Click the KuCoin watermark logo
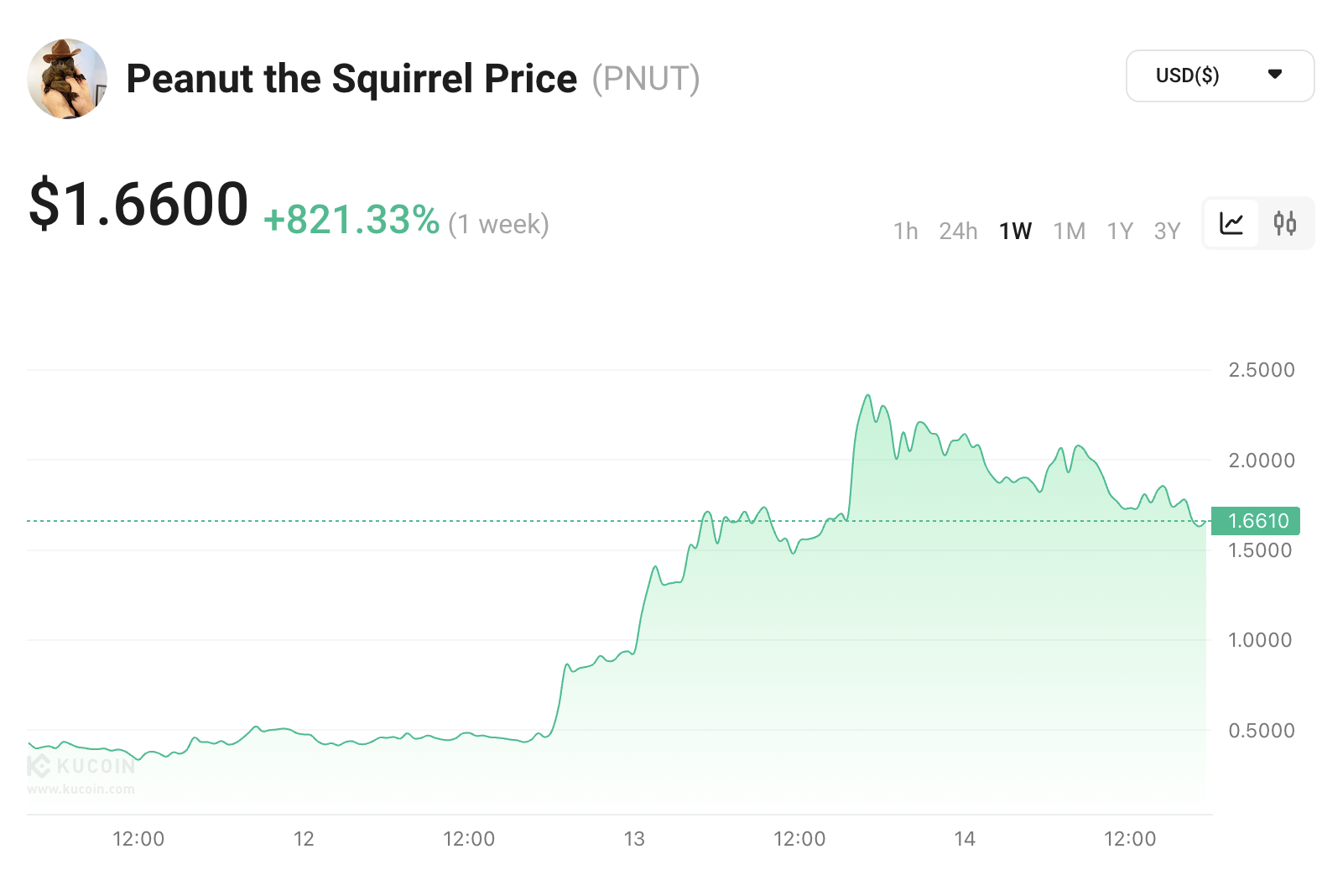This screenshot has height=896, width=1322. pyautogui.click(x=81, y=766)
